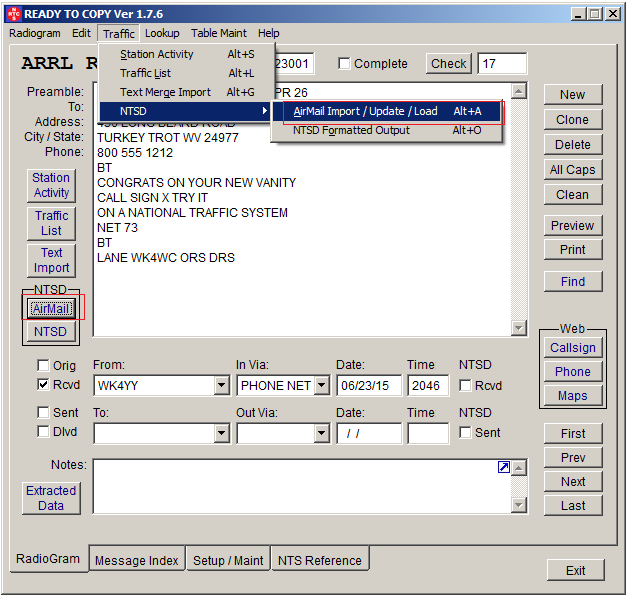Go to Prev record
Image resolution: width=627 pixels, height=597 pixels.
pos(573,457)
